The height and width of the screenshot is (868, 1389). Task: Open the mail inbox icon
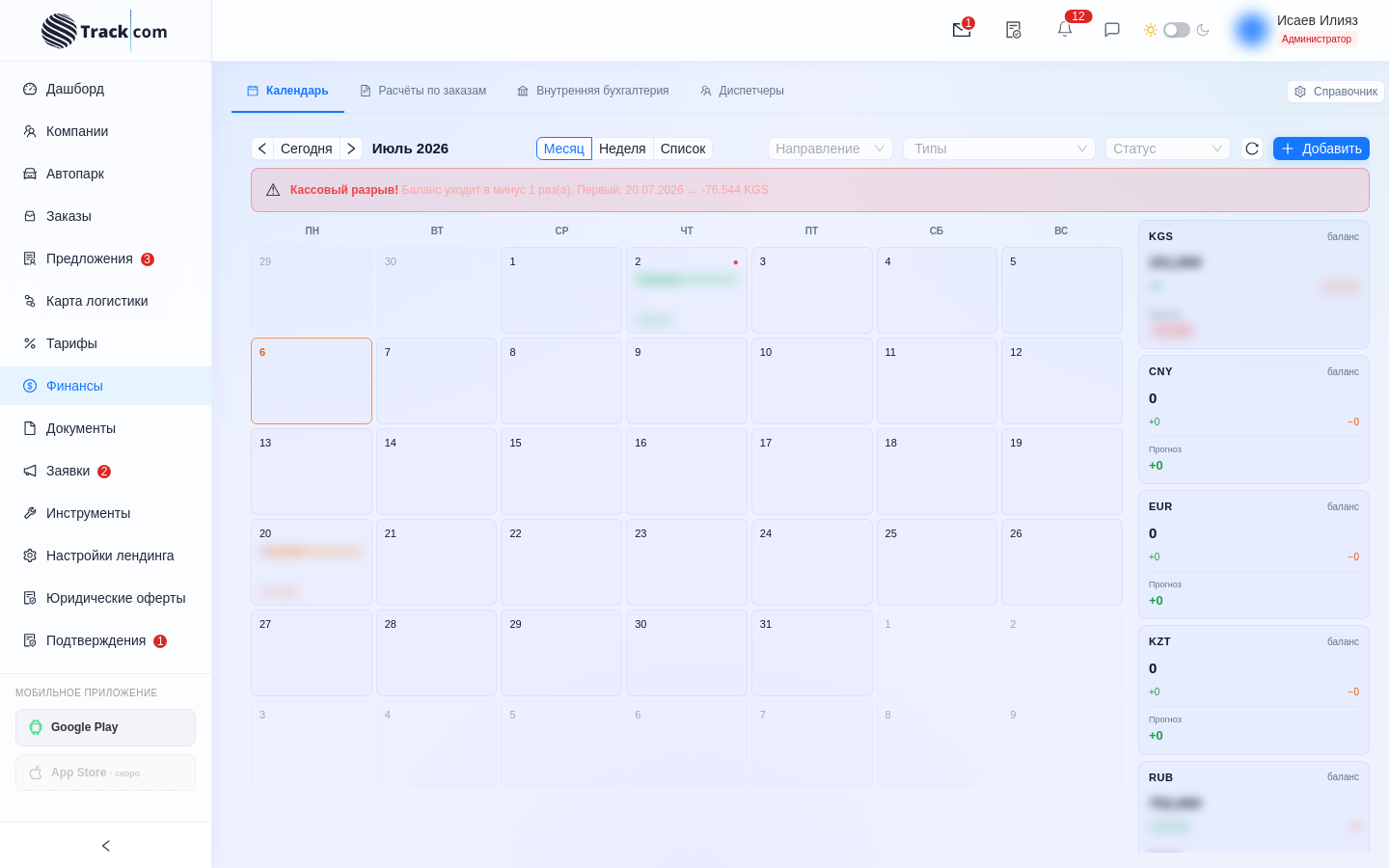click(962, 30)
